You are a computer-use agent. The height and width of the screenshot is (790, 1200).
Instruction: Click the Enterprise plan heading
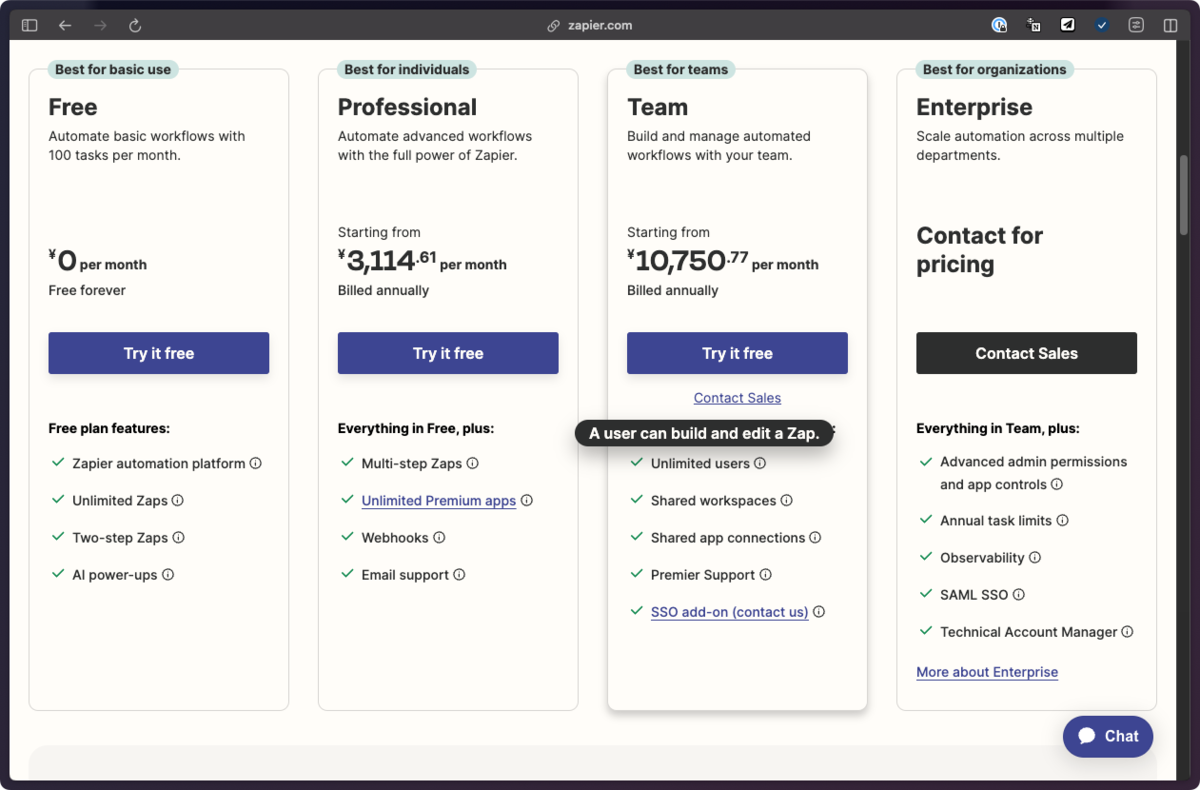pyautogui.click(x=974, y=107)
